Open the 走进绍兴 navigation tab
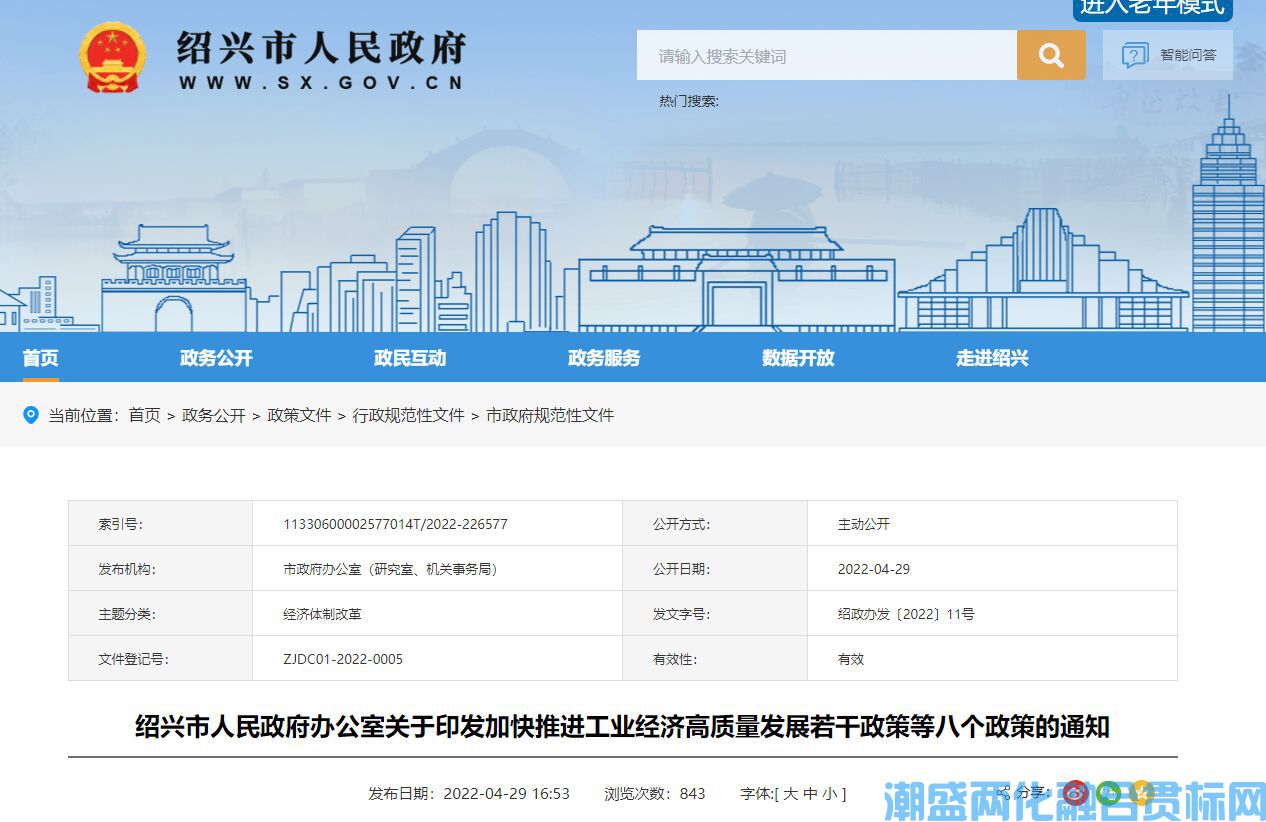1266x822 pixels. point(992,358)
